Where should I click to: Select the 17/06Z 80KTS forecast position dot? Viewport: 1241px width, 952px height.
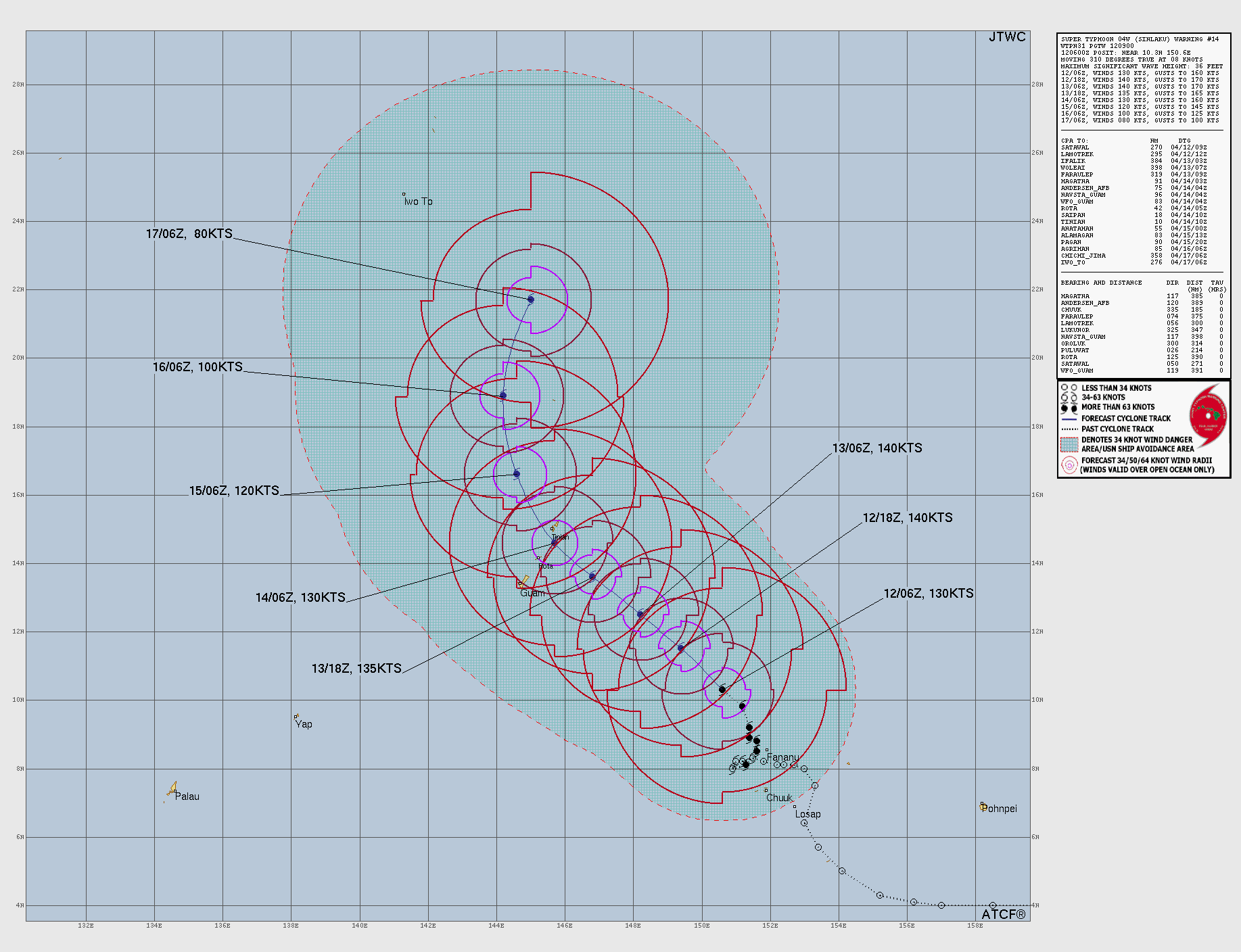(530, 299)
